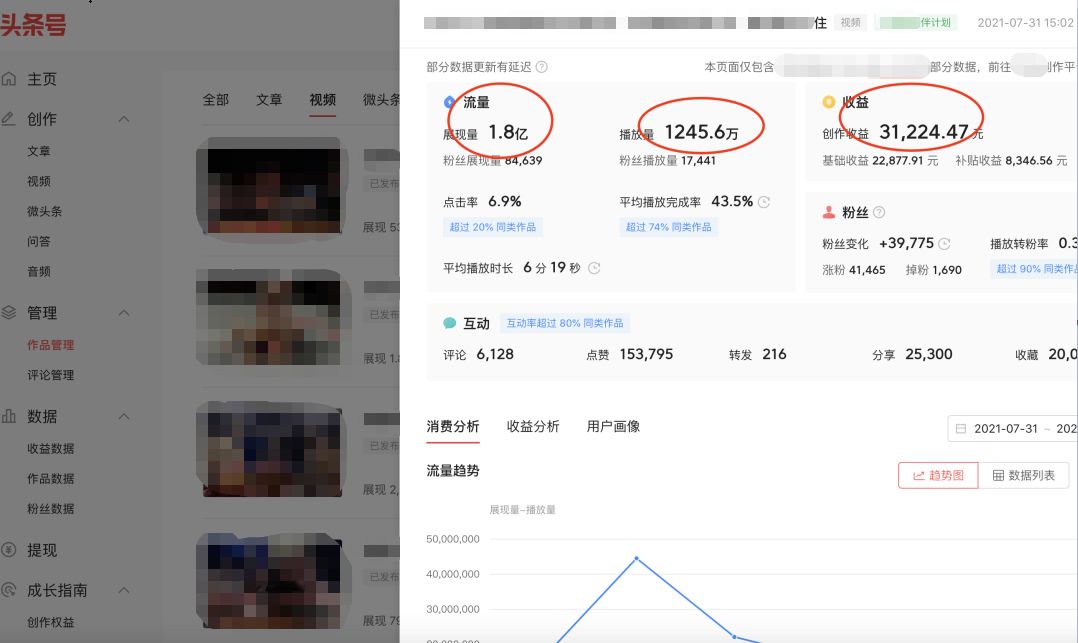Switch to 消费分析 tab

(x=452, y=426)
